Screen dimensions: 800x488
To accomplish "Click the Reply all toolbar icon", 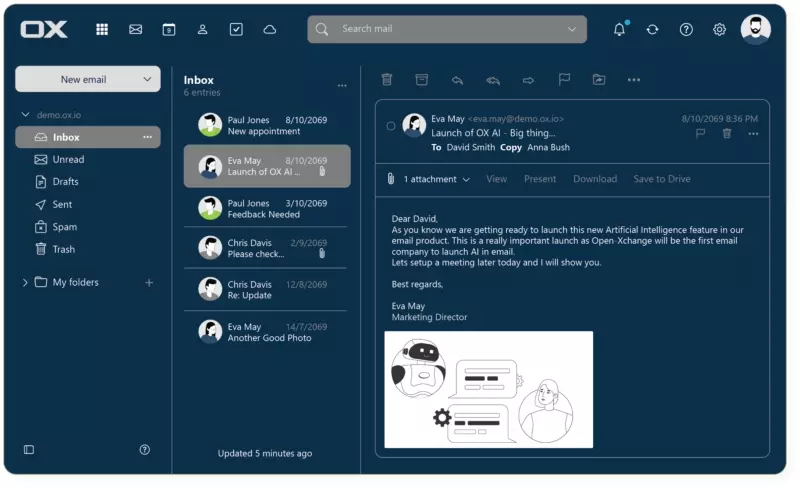I will pos(492,80).
